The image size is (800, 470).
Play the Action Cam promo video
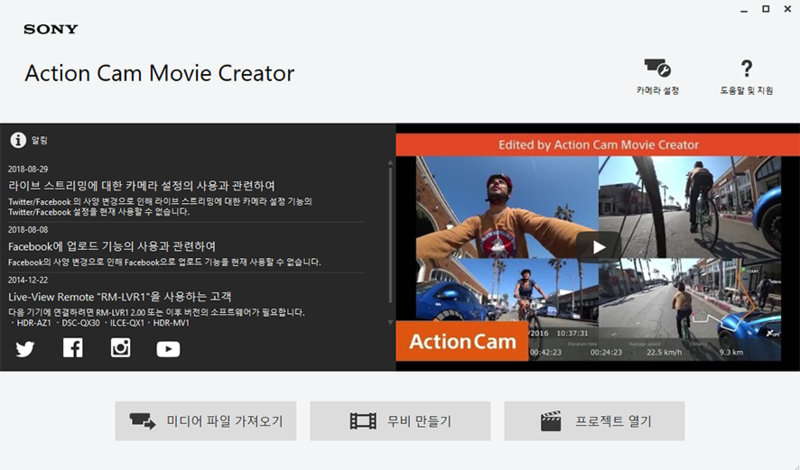[x=598, y=247]
